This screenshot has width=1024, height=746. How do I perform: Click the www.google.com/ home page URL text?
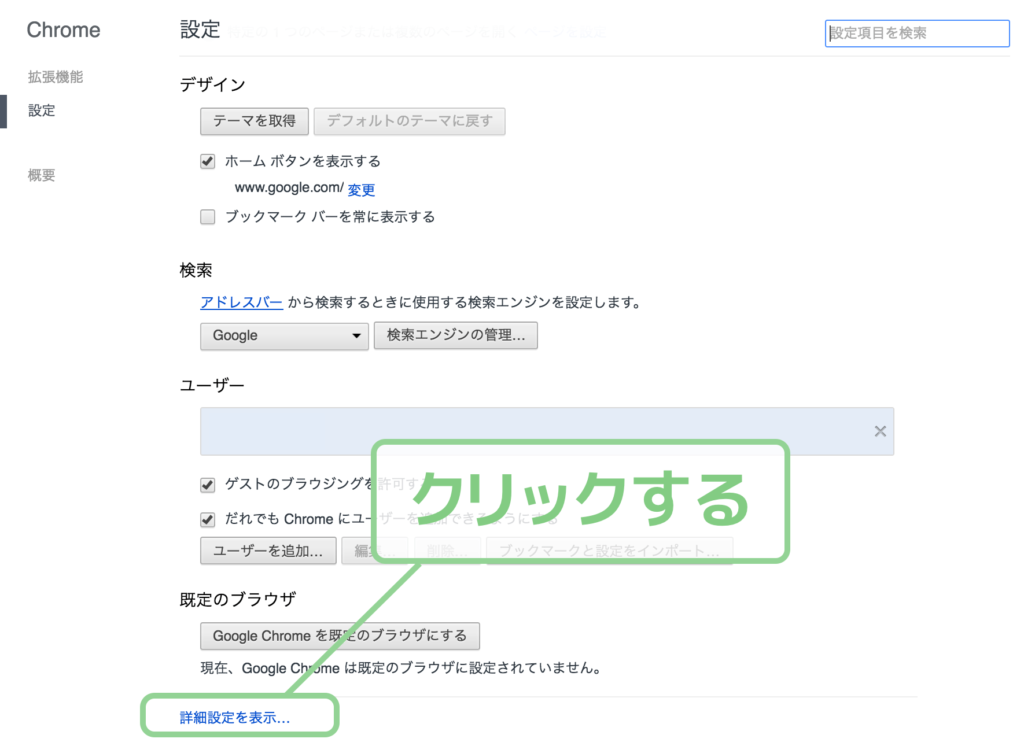tap(289, 188)
